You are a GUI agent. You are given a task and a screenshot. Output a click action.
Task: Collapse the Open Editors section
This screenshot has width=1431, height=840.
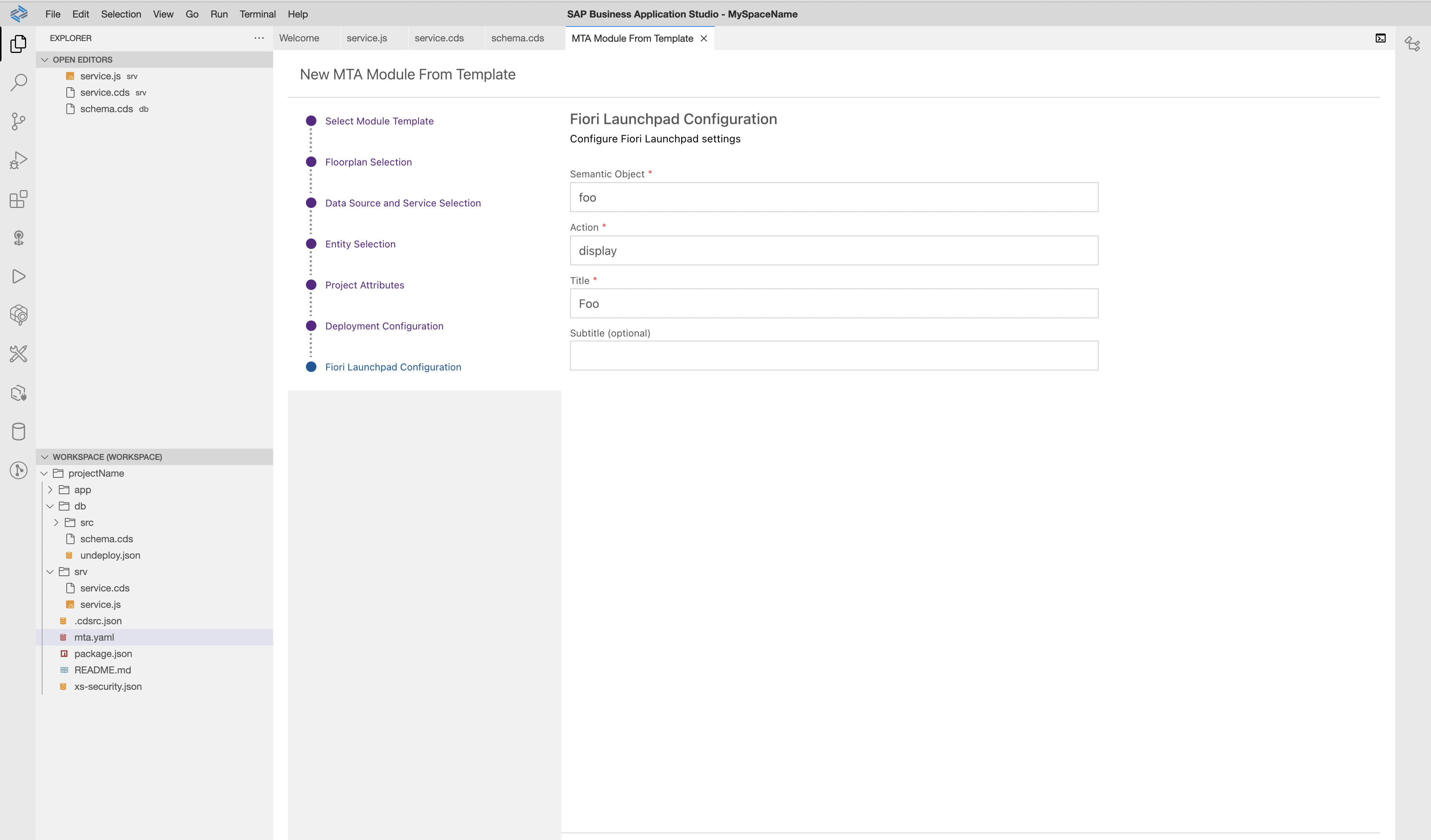click(x=154, y=60)
